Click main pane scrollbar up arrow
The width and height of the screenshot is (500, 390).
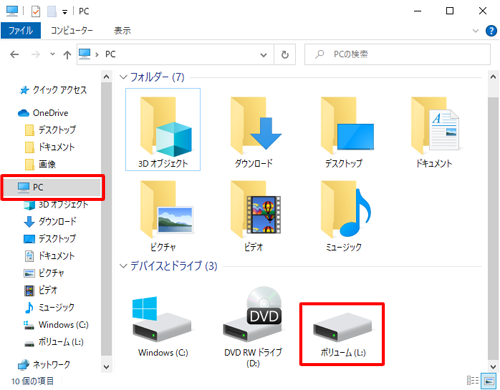(x=493, y=77)
